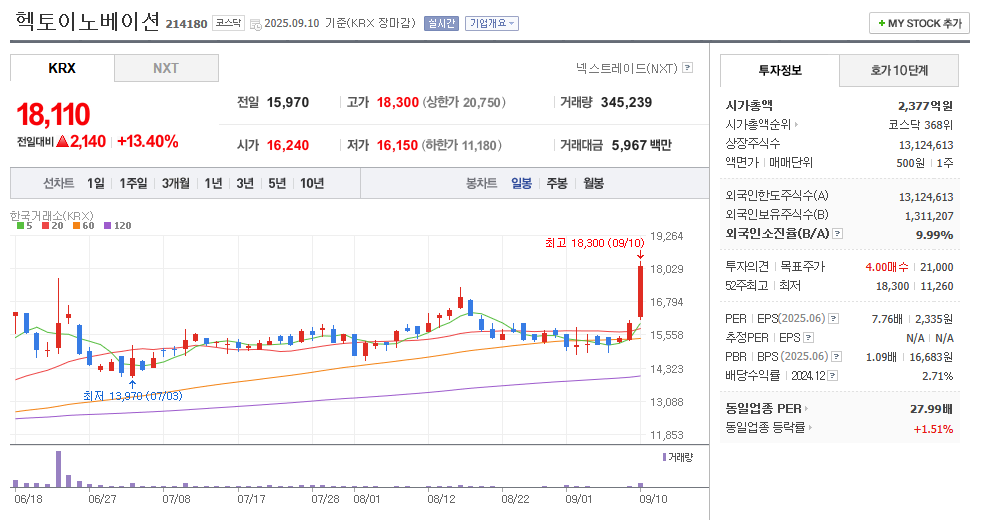Image resolution: width=984 pixels, height=520 pixels.
Task: Click the 목표주가 value 21,000
Action: tap(937, 267)
